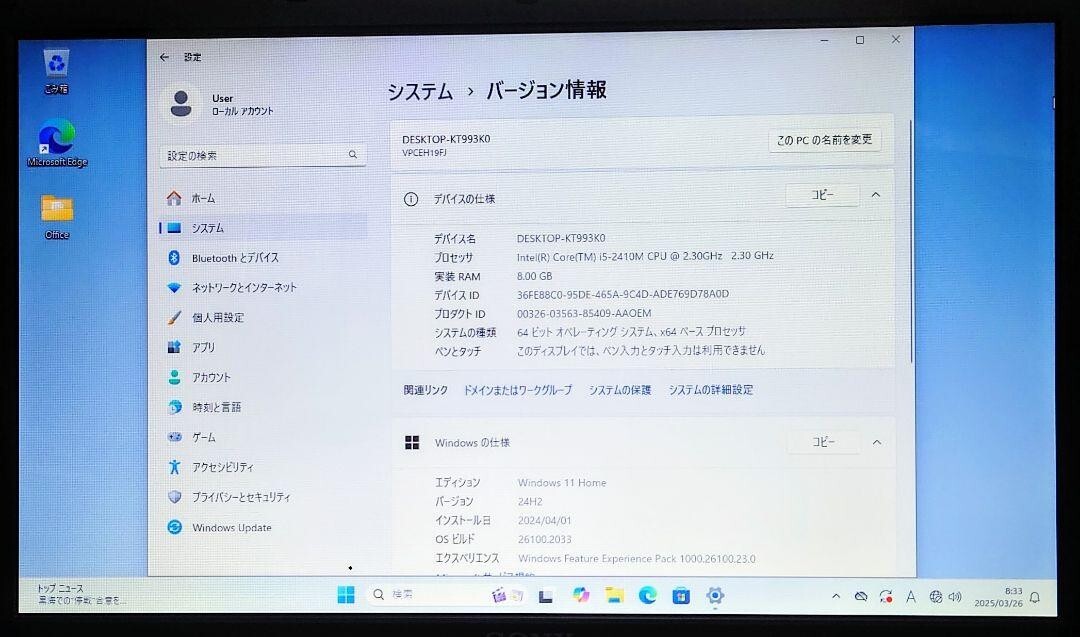
Task: Open the news widget on the taskbar
Action: 81,594
